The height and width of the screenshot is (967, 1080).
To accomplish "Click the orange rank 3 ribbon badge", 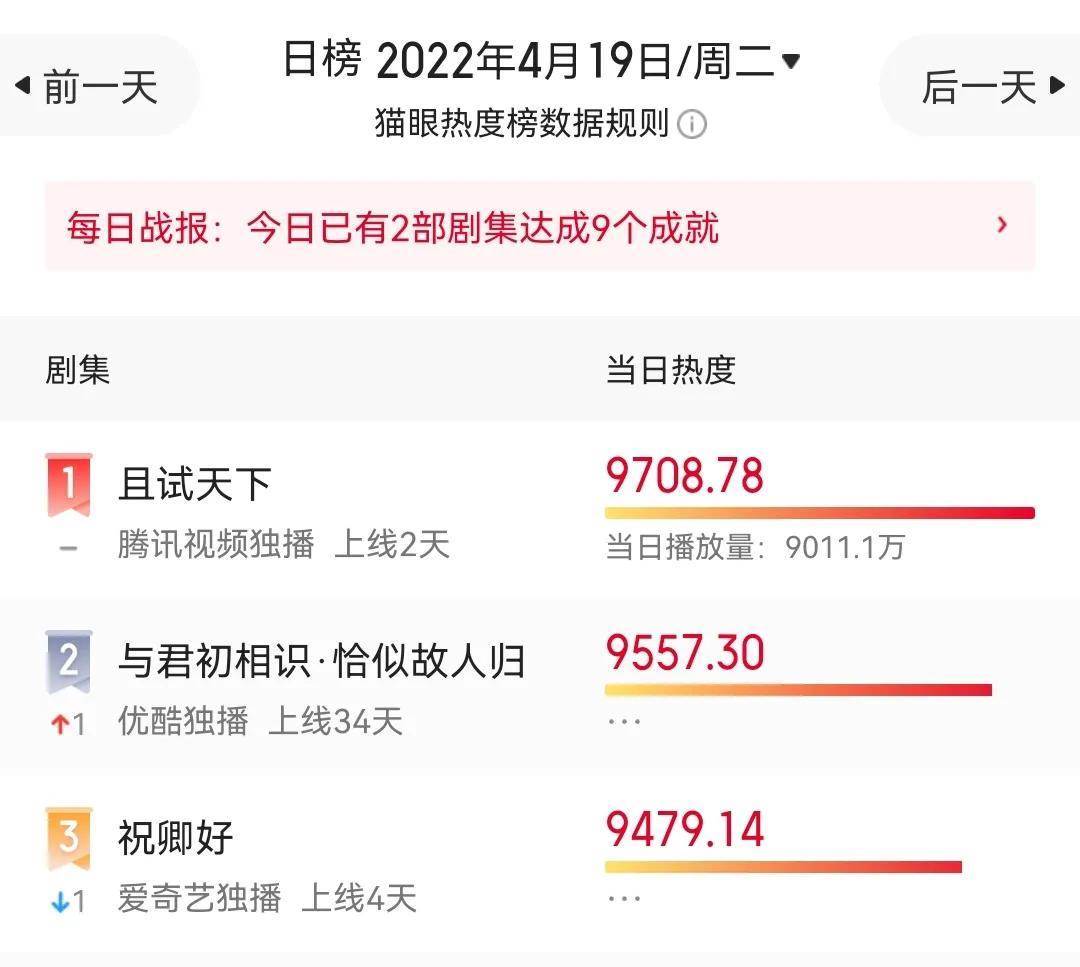I will tap(68, 838).
